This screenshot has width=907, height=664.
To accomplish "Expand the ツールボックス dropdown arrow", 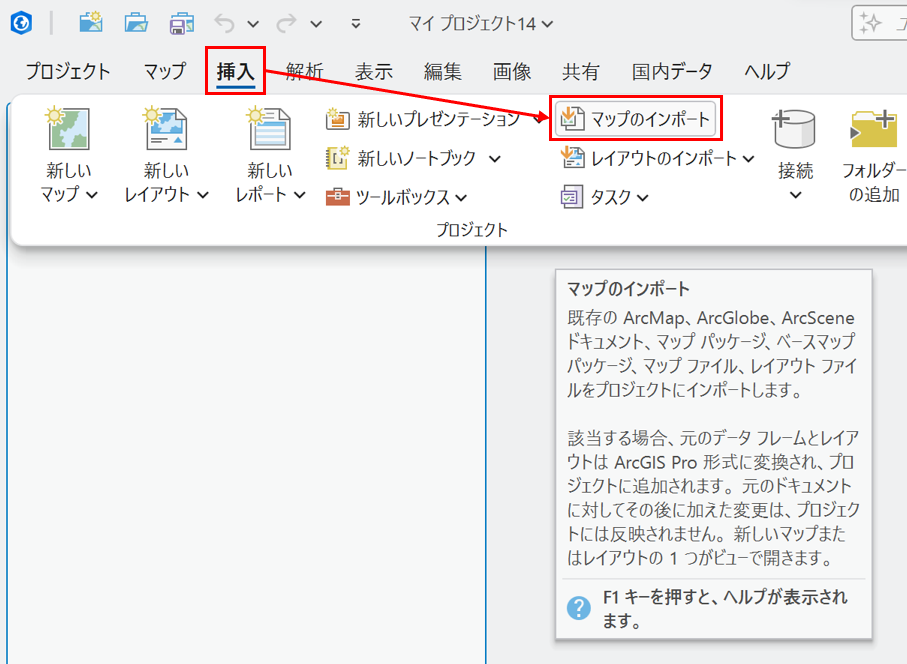I will point(461,198).
